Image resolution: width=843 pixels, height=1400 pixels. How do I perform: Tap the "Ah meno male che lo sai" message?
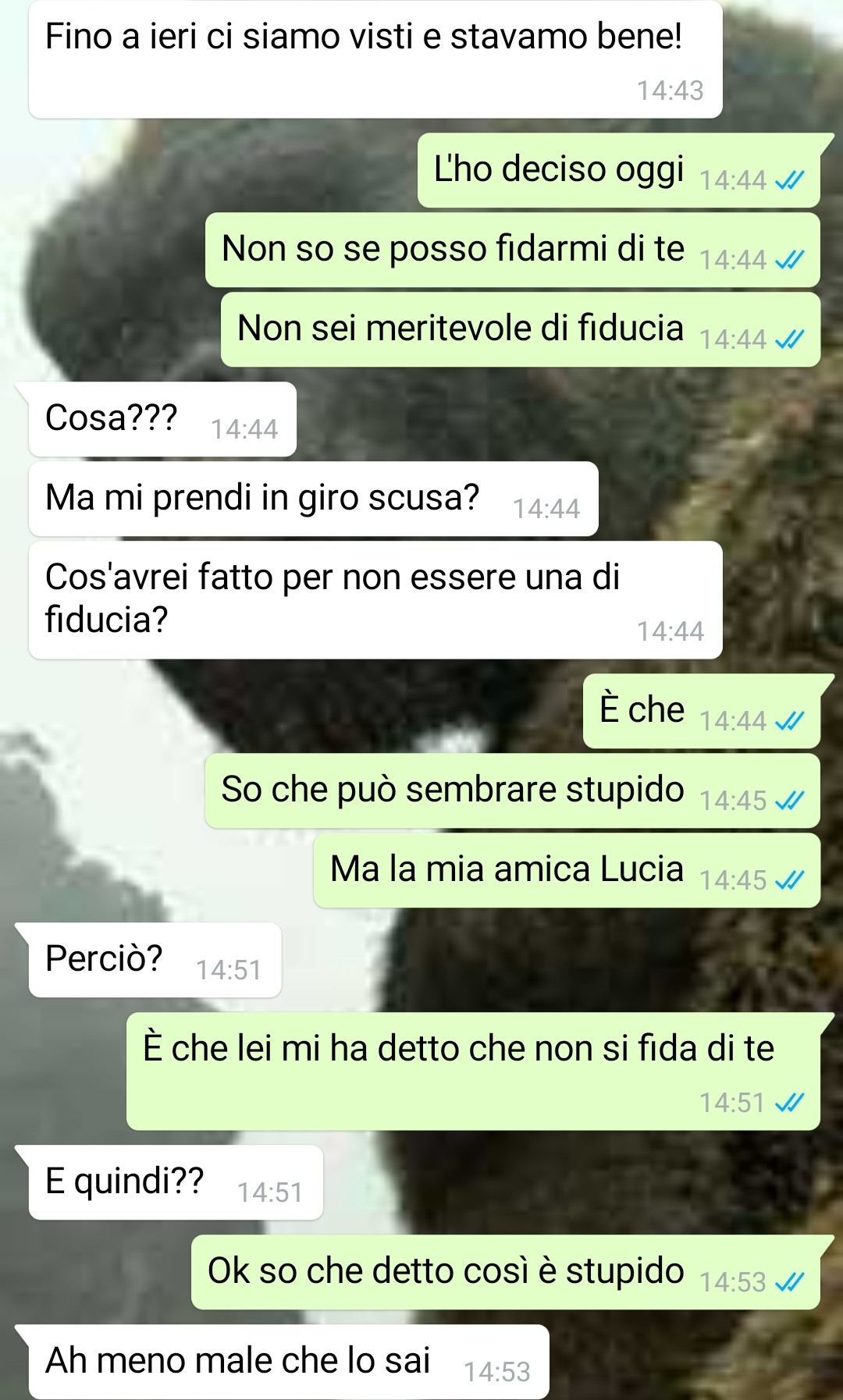click(x=289, y=1362)
